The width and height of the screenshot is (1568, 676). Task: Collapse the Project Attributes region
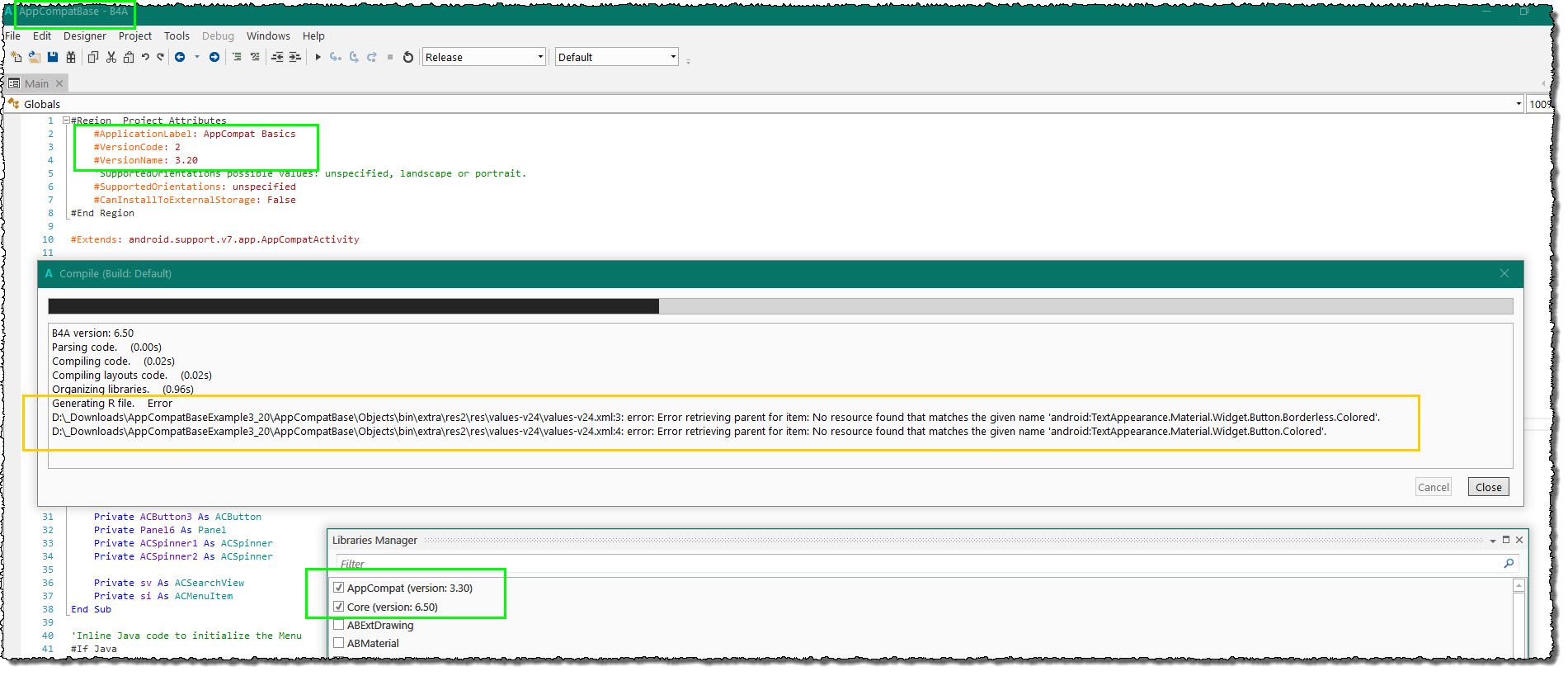click(x=66, y=121)
